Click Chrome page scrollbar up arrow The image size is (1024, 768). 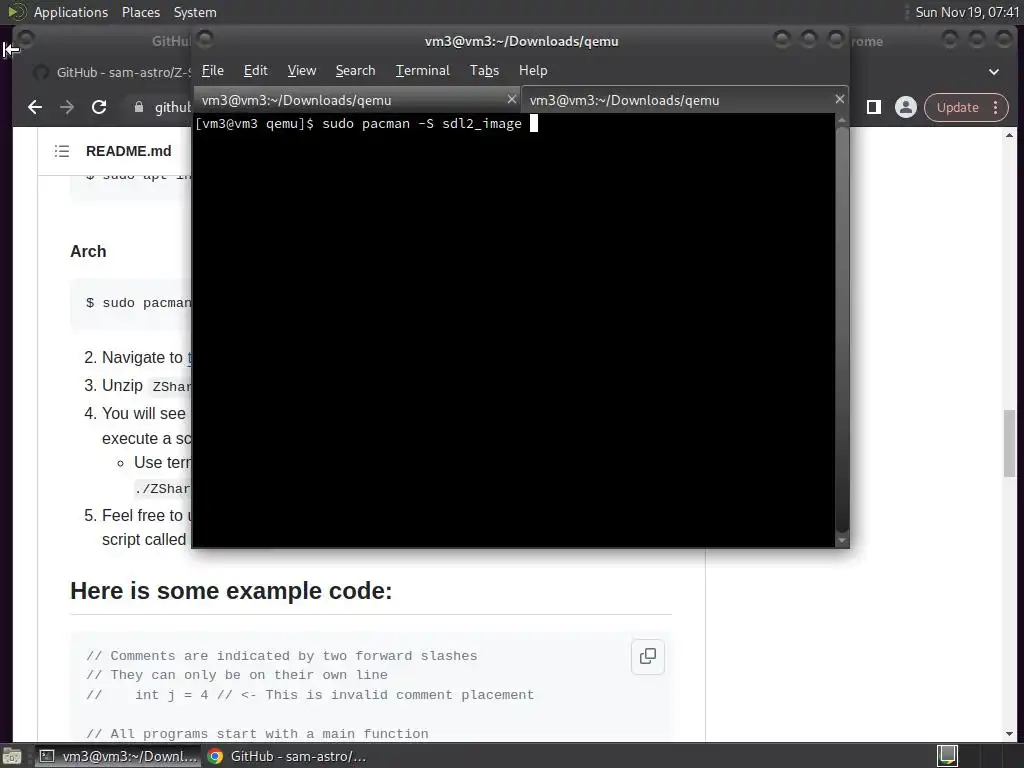point(1010,135)
